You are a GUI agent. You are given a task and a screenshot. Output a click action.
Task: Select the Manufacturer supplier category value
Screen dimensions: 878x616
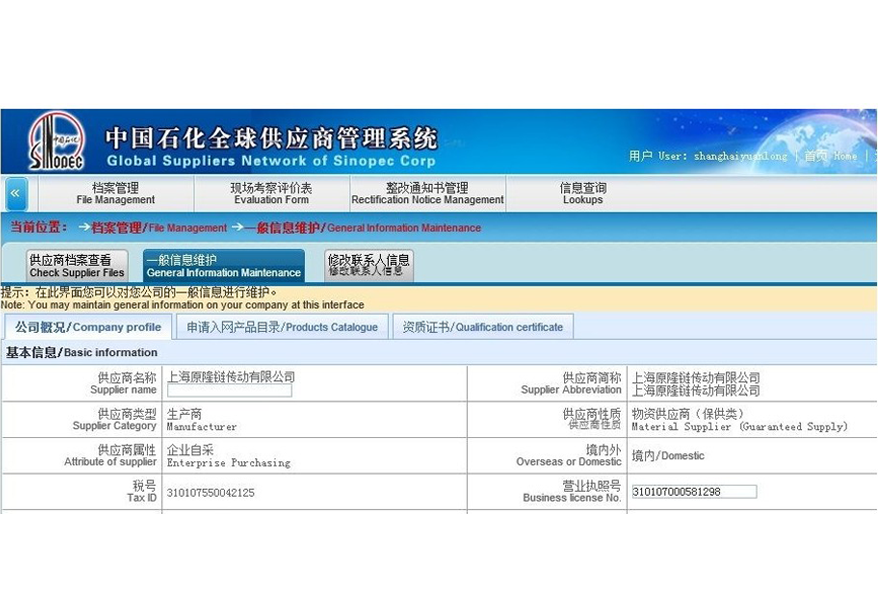point(202,420)
